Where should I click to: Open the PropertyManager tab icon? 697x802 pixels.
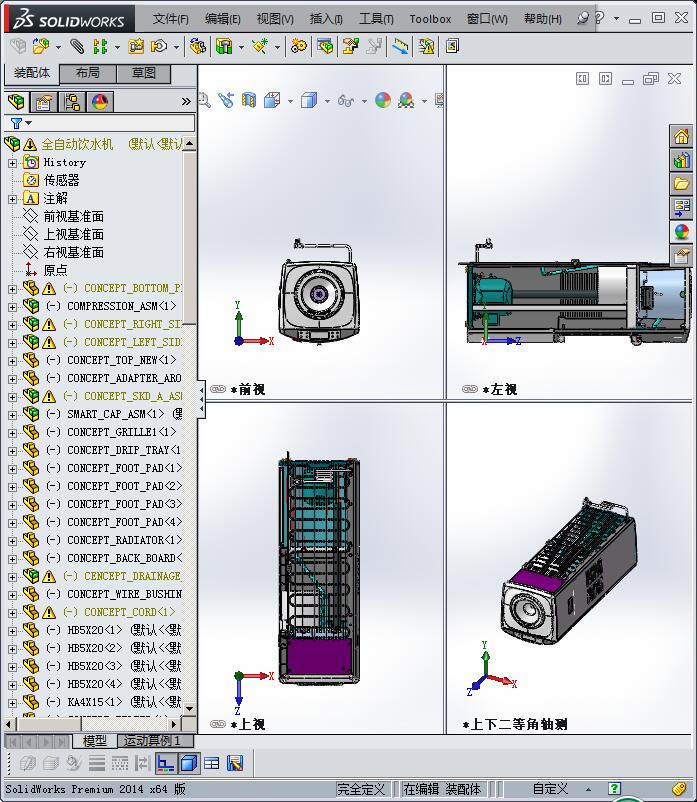click(x=43, y=102)
